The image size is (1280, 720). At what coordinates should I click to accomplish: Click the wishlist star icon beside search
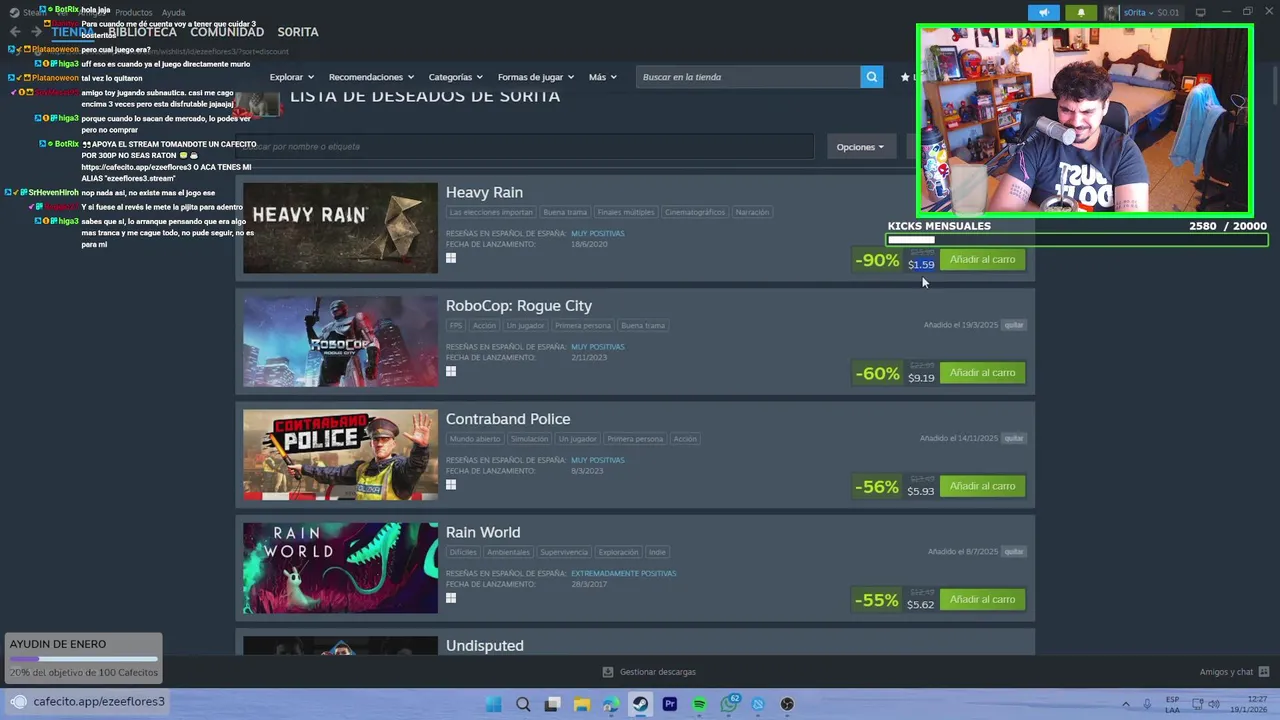(x=905, y=77)
